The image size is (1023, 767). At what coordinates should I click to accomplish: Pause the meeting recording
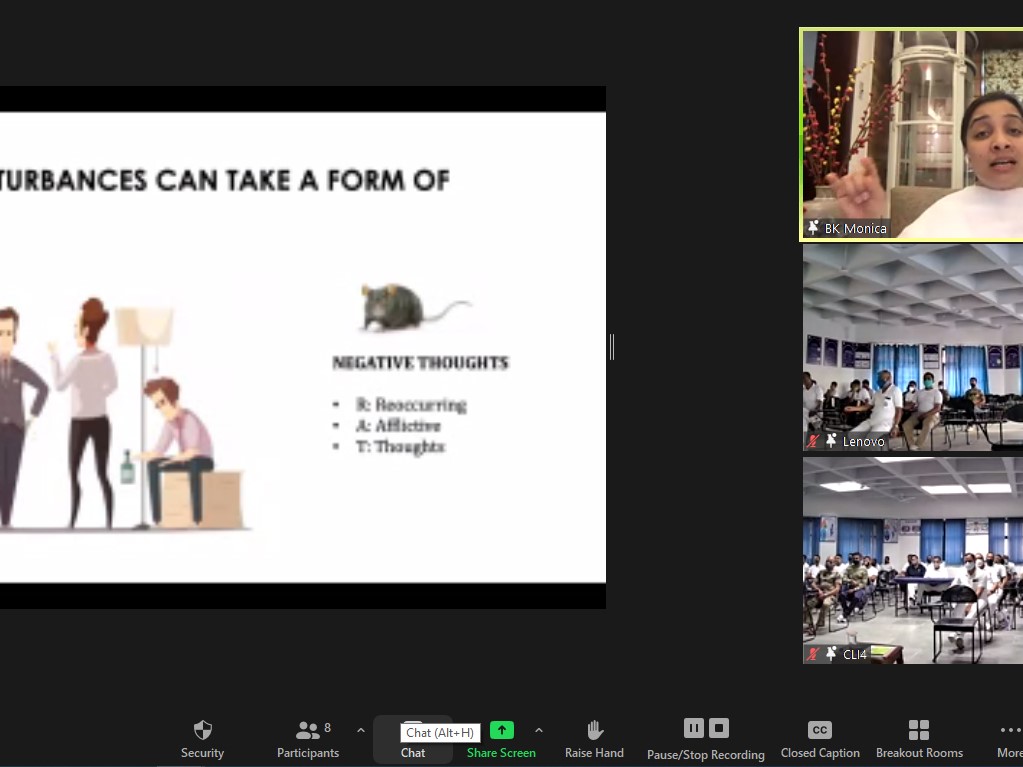point(693,728)
